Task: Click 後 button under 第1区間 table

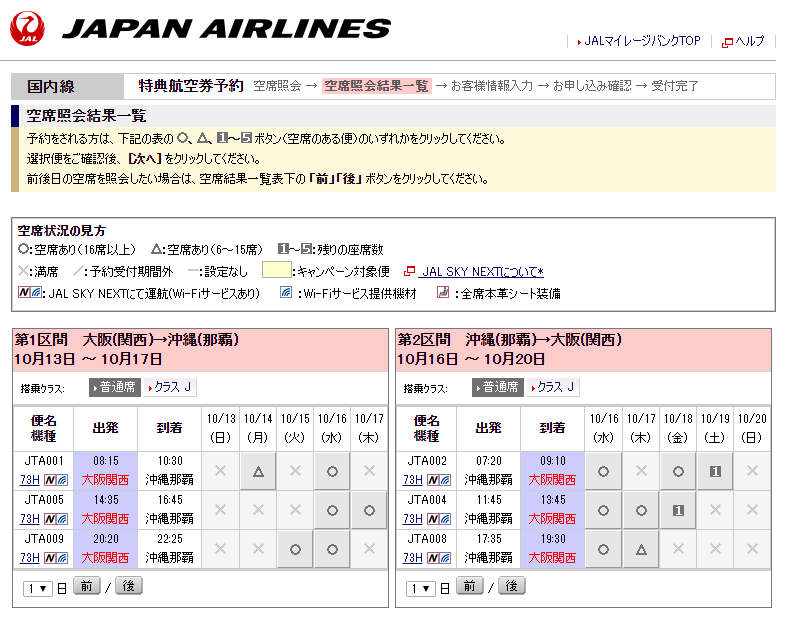Action: click(129, 586)
